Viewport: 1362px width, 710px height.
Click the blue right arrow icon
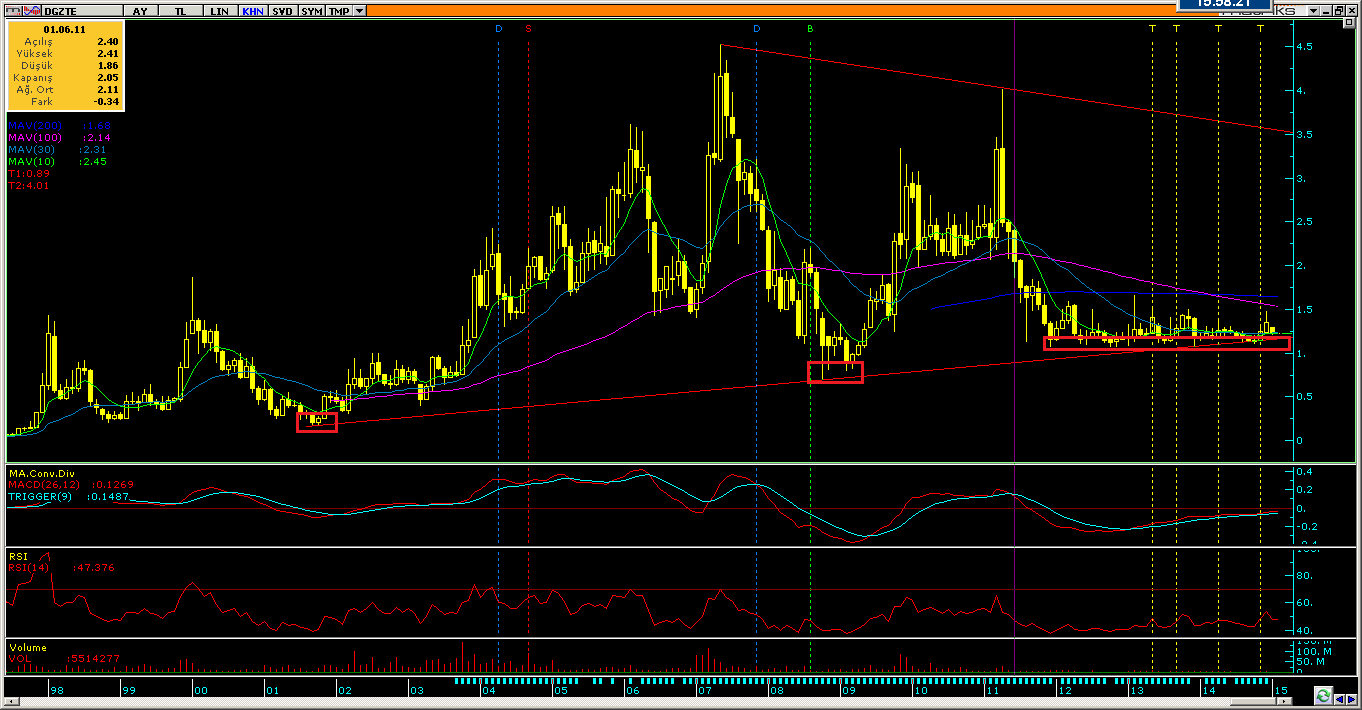1351,699
